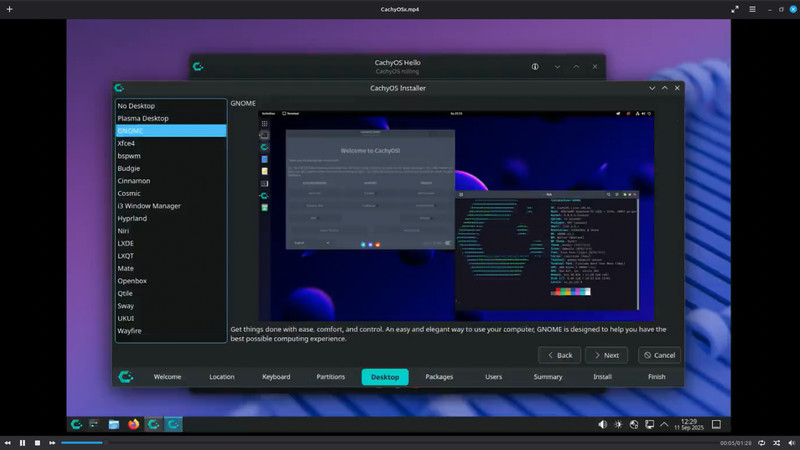This screenshot has width=800, height=450.
Task: Maximize CachyOS Hello window with up chevron
Action: (576, 67)
